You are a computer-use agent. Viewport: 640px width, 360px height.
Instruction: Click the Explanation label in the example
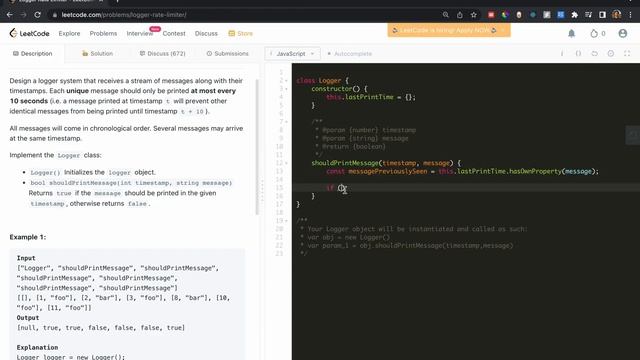point(38,347)
